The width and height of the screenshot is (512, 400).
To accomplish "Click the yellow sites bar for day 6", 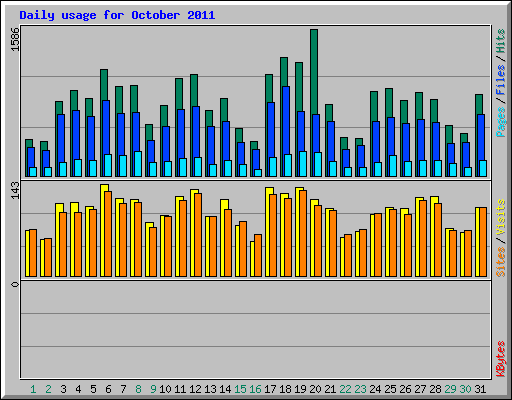I will click(104, 188).
